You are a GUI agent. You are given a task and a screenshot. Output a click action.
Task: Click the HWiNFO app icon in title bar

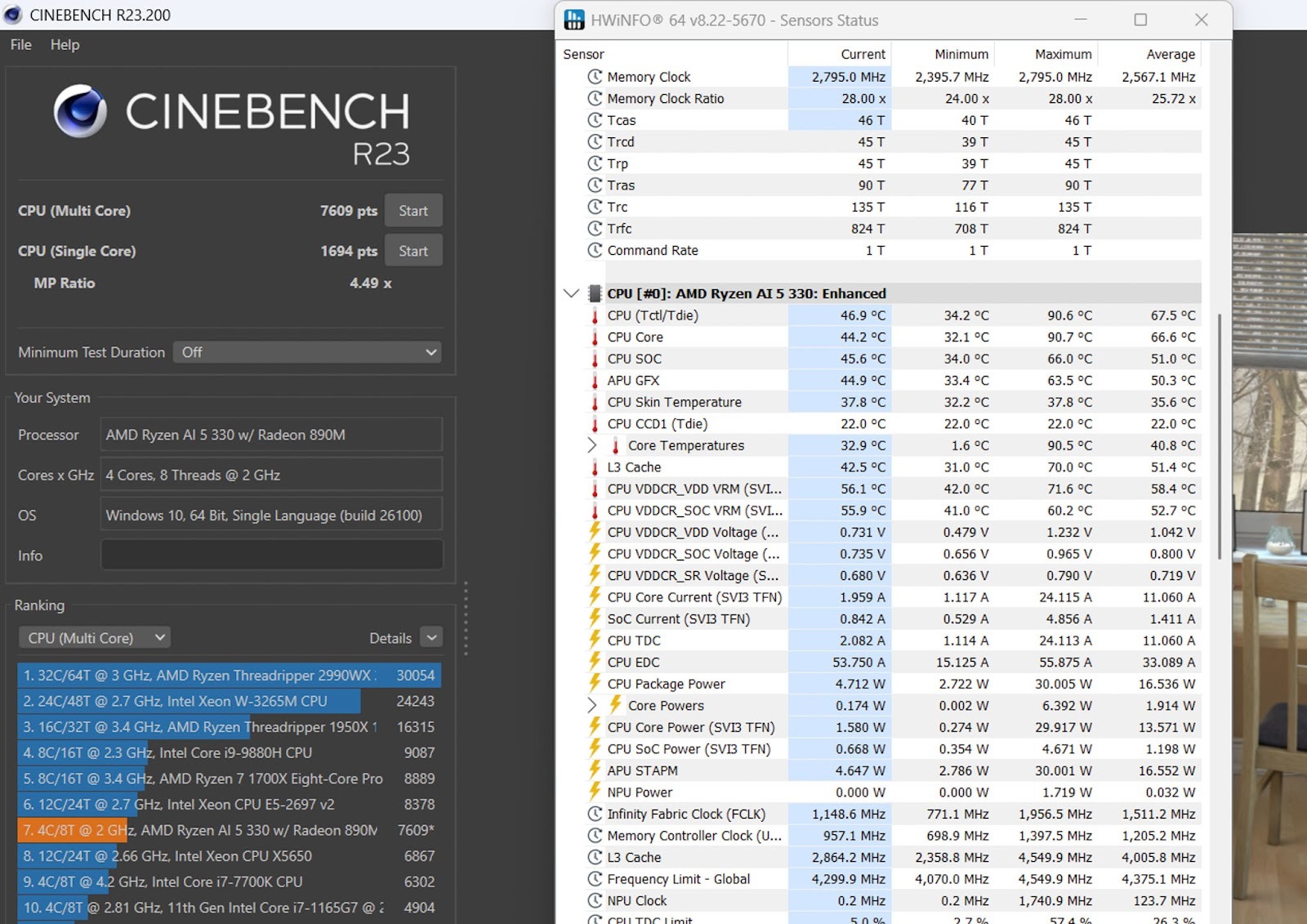[x=574, y=20]
